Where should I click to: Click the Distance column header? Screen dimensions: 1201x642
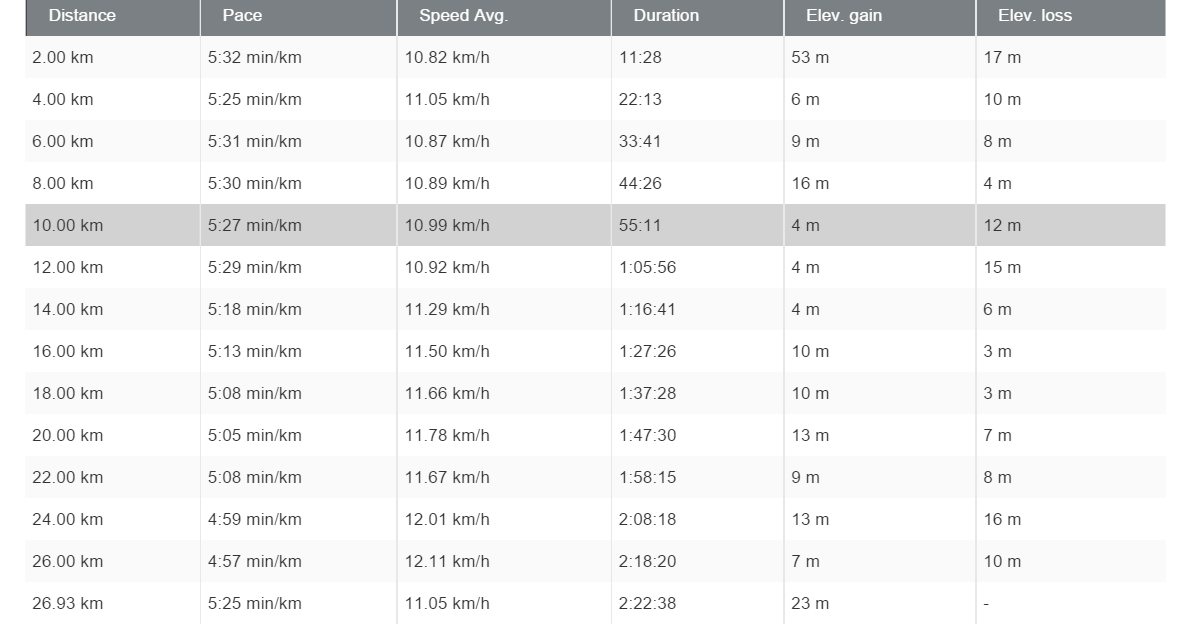tap(82, 16)
